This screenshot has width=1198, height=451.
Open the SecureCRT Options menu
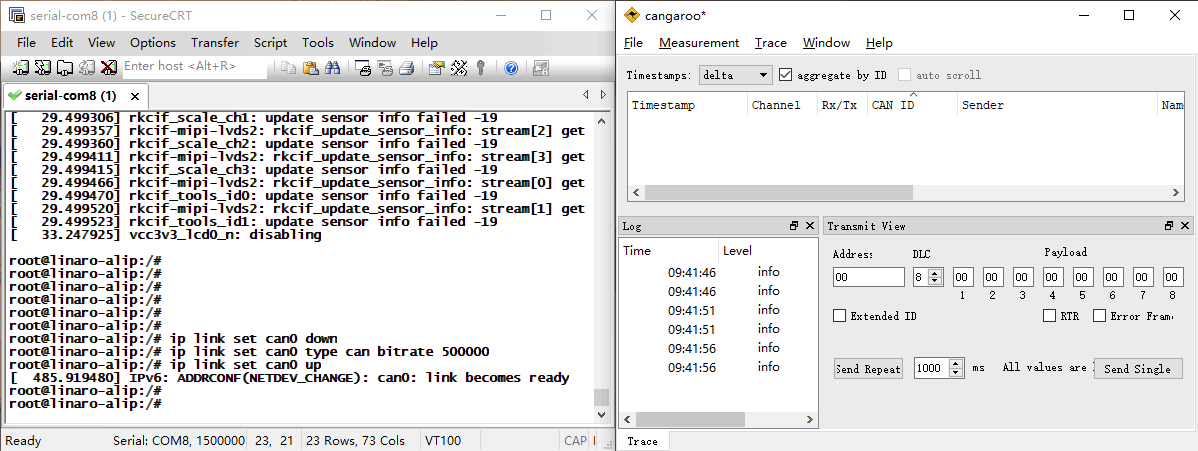153,43
